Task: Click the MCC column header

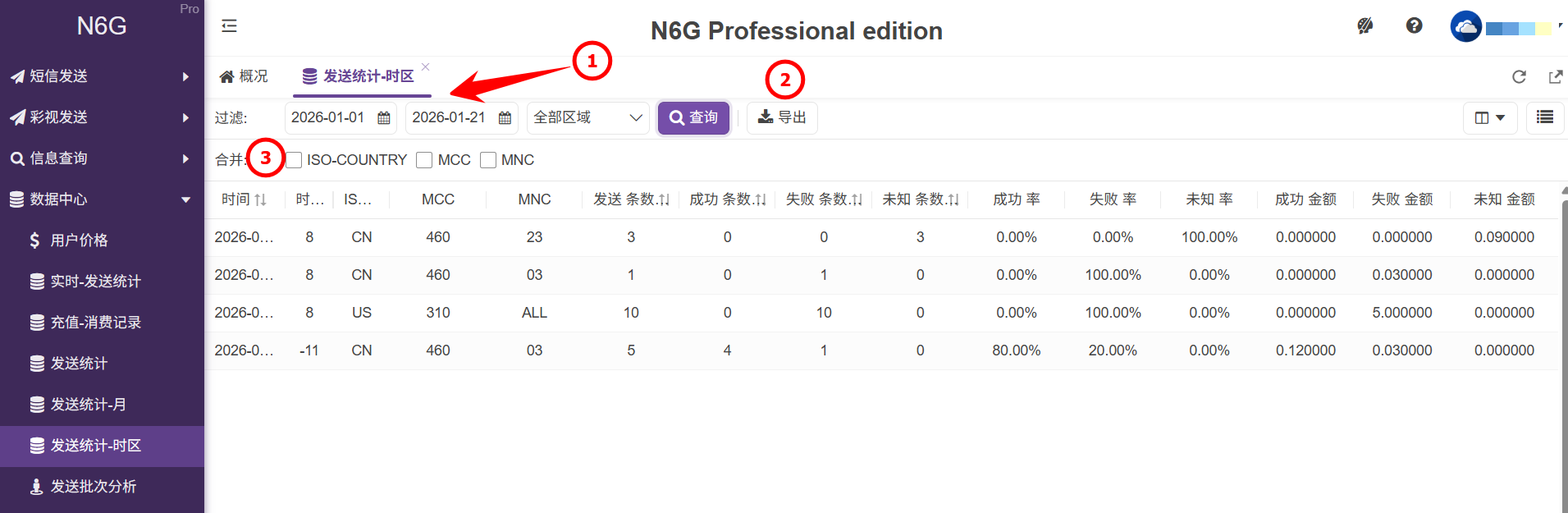Action: coord(438,199)
